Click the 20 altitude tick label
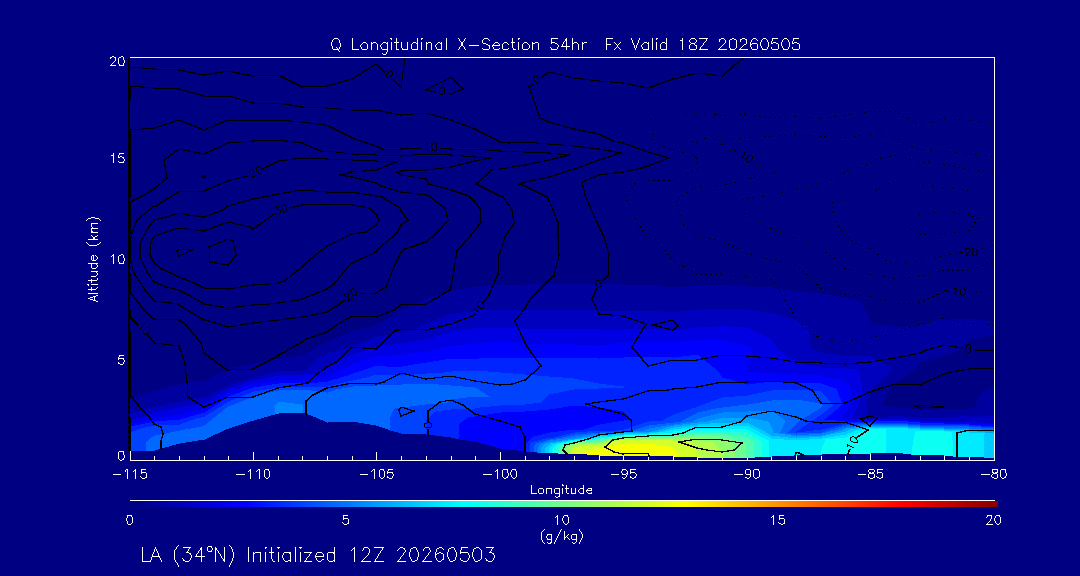This screenshot has height=576, width=1080. coord(117,60)
